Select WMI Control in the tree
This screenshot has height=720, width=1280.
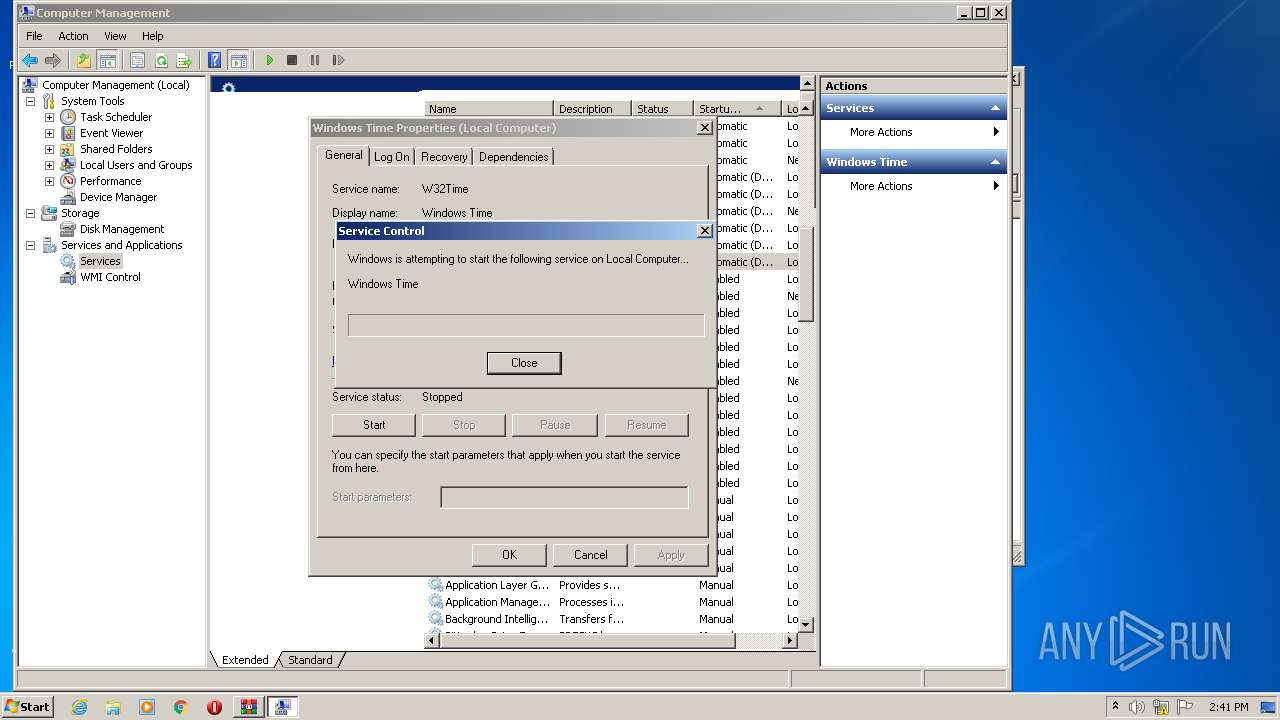coord(110,277)
